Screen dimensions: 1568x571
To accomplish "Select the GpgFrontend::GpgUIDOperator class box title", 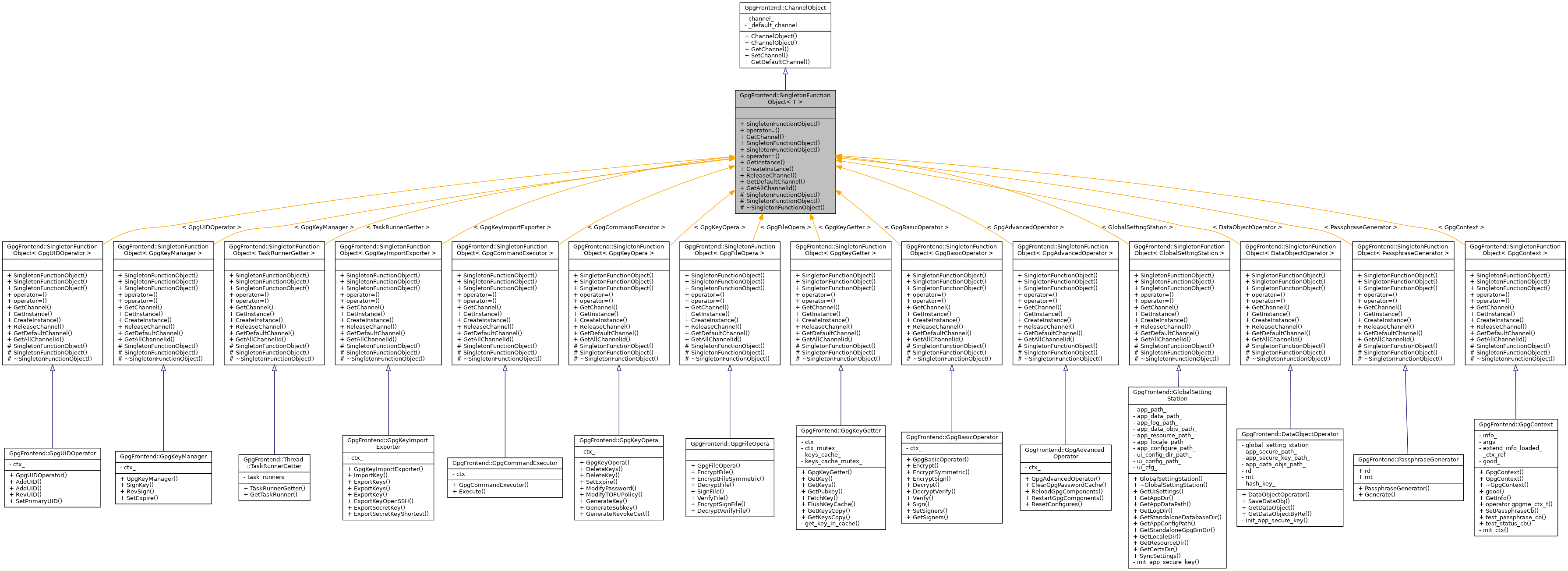I will pos(53,454).
